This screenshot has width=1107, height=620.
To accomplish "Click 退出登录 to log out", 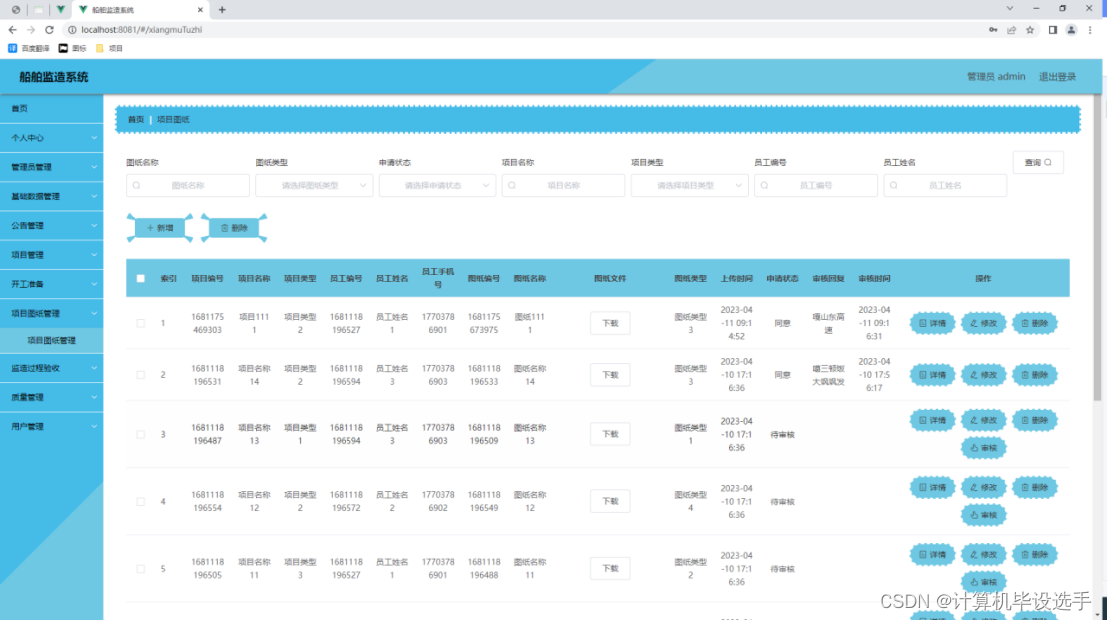I will tap(1057, 76).
